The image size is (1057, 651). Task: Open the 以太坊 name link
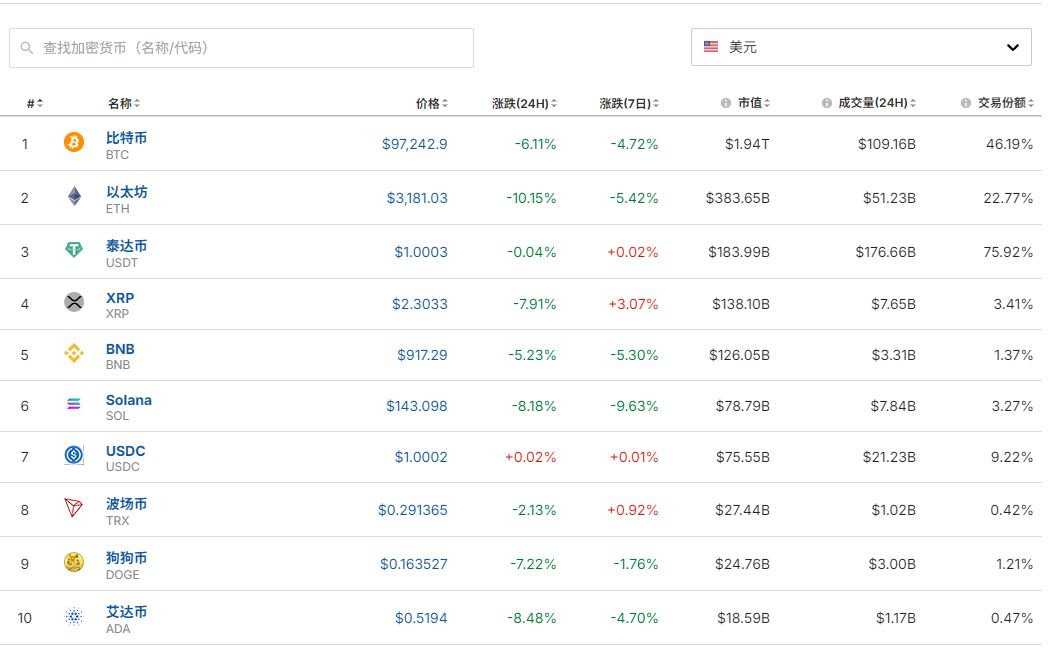pos(126,192)
